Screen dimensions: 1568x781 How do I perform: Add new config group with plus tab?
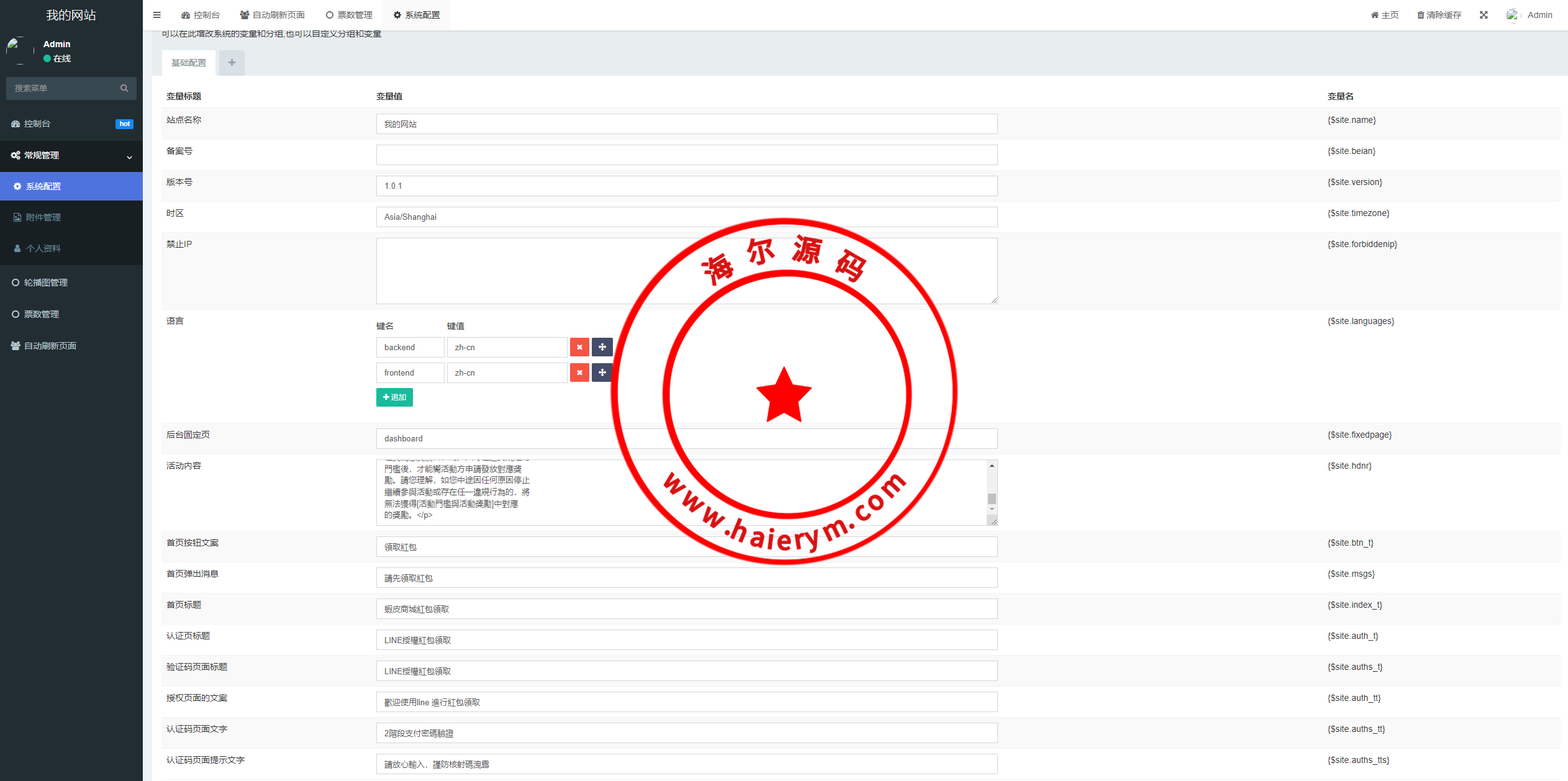232,63
